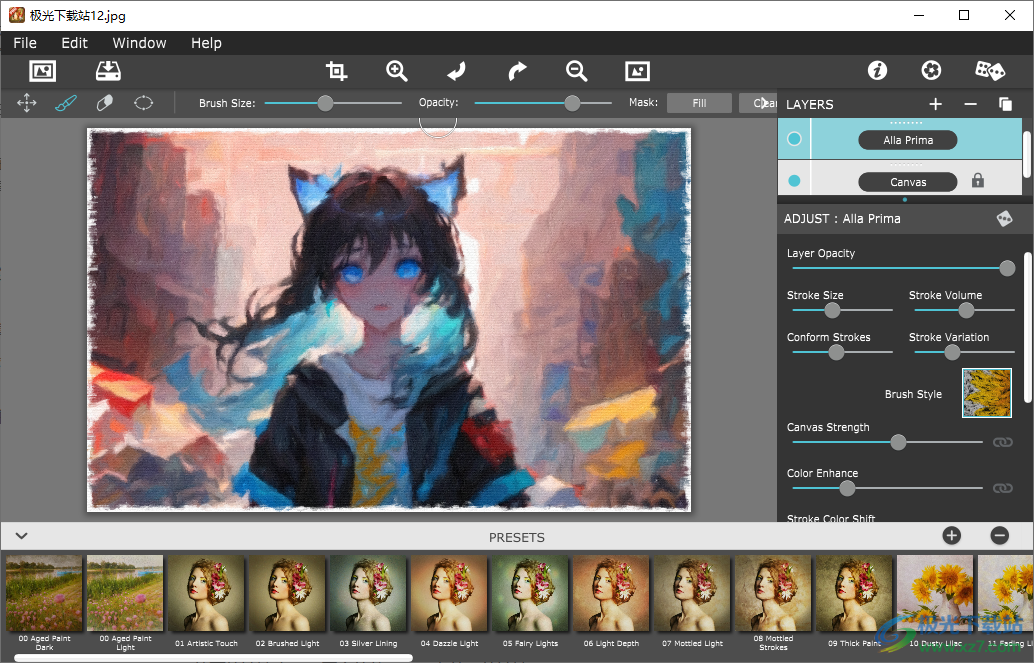The height and width of the screenshot is (663, 1034).
Task: Click the Fill button next to Mask
Action: tap(698, 102)
